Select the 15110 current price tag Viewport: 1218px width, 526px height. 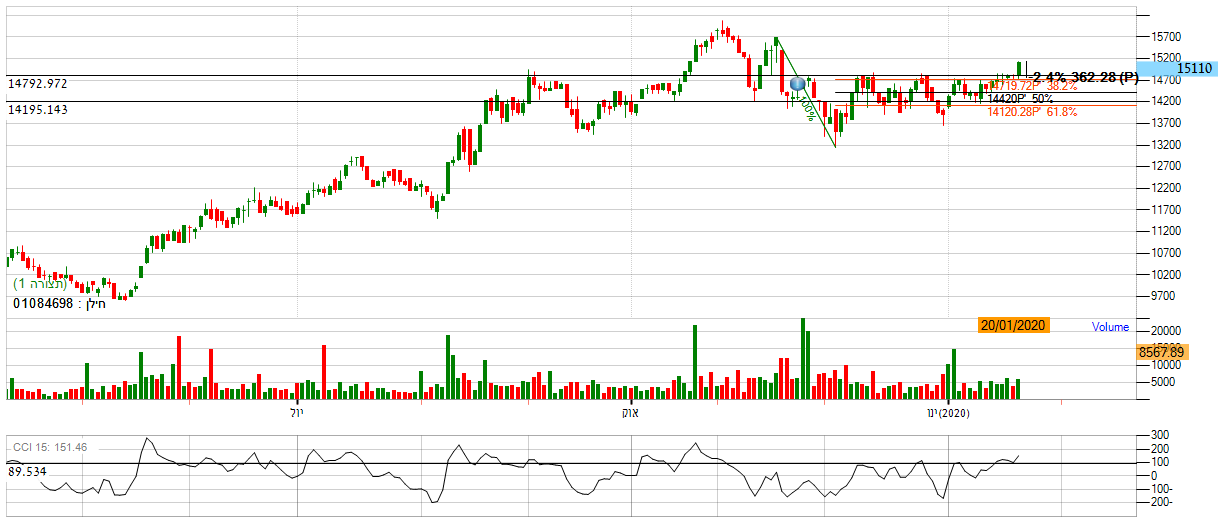1194,68
